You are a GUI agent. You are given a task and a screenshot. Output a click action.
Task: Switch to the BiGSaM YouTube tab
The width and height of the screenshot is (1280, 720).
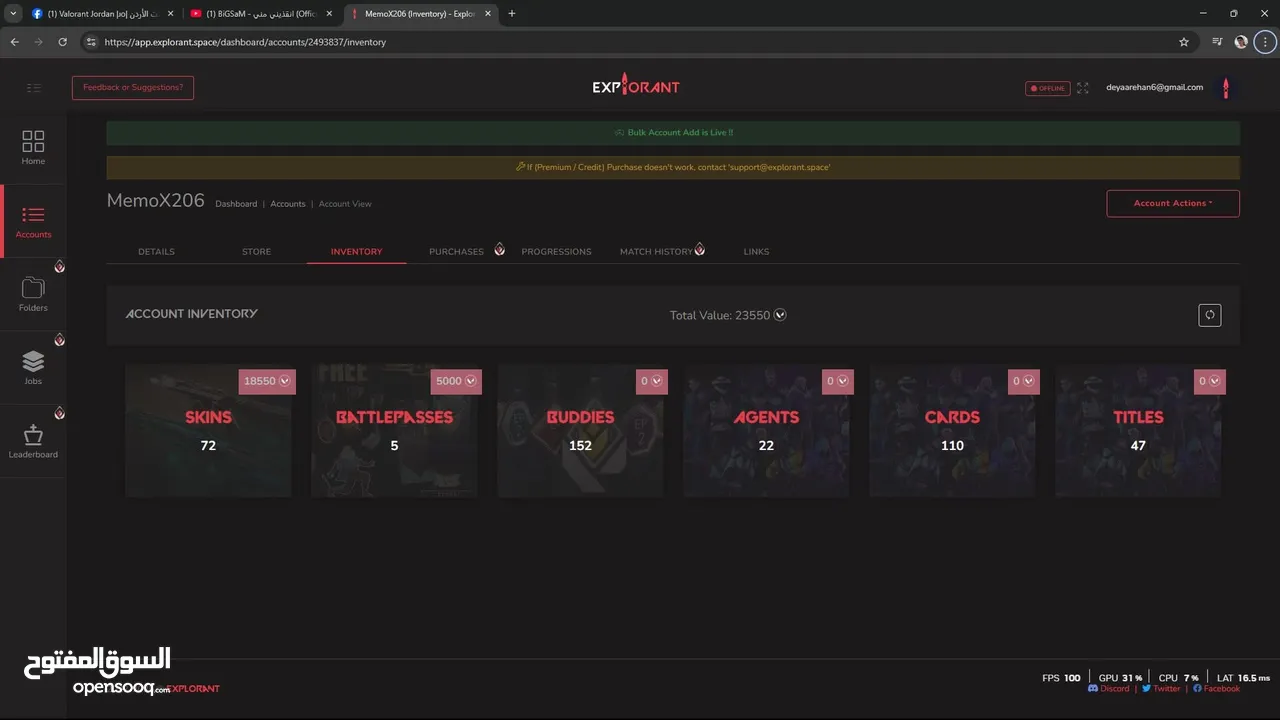[260, 13]
